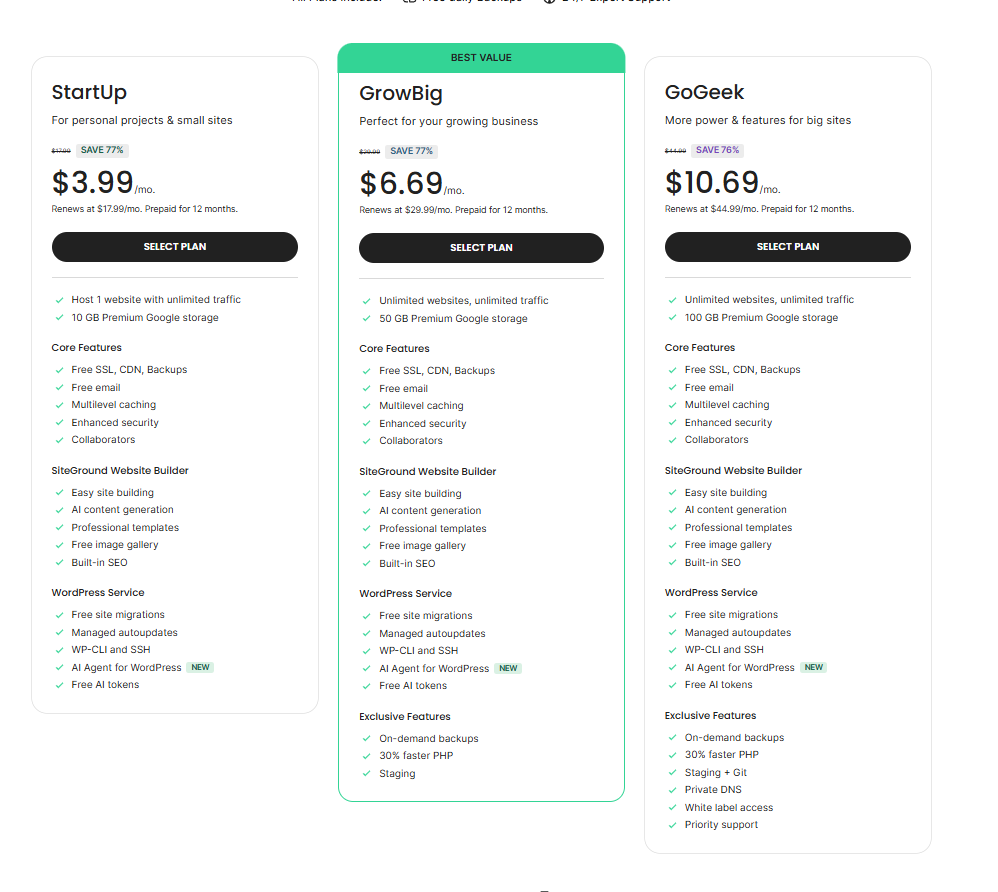Click the GrowBig plan title
998x892 pixels.
pyautogui.click(x=400, y=94)
